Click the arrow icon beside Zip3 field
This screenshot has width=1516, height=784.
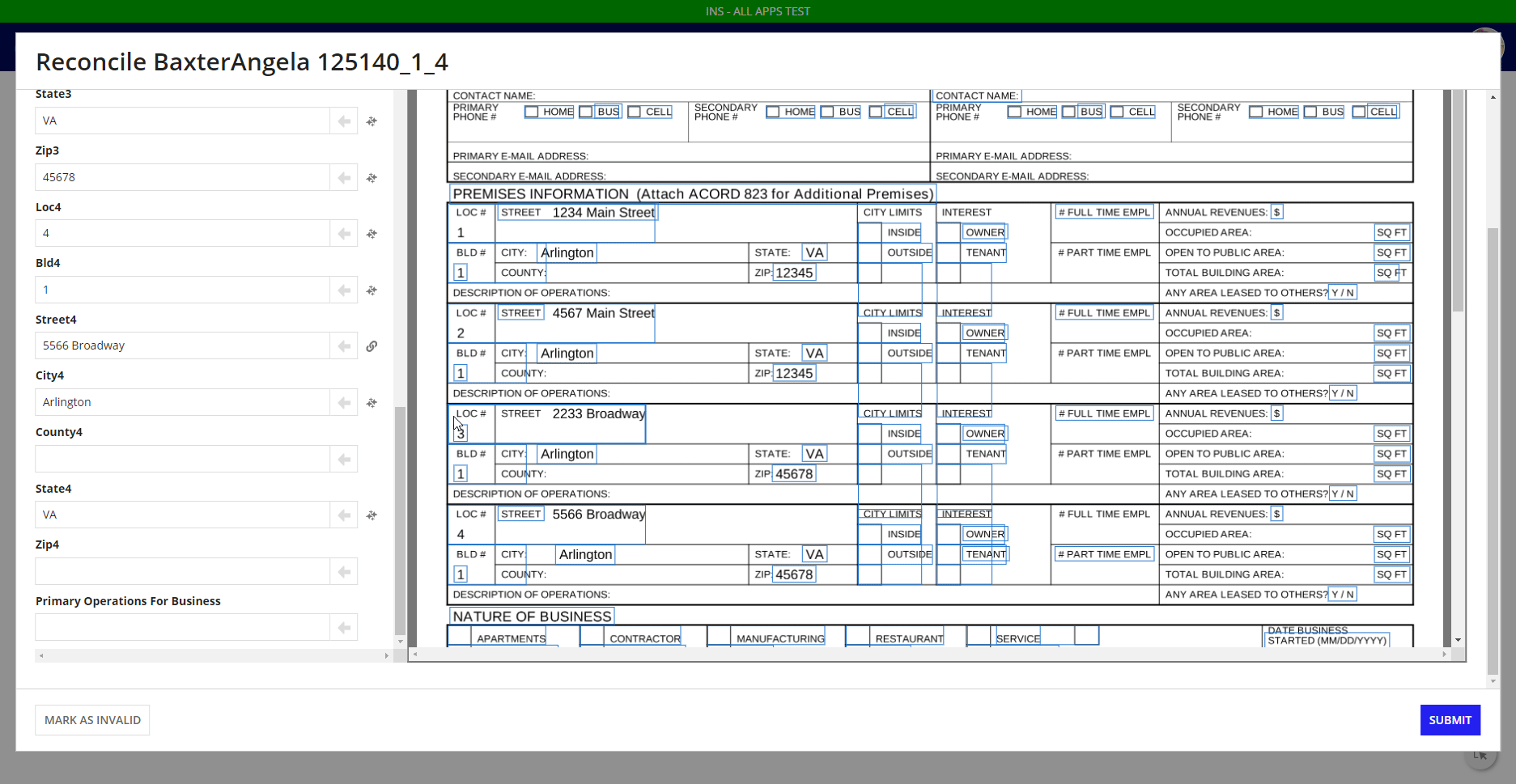point(344,177)
